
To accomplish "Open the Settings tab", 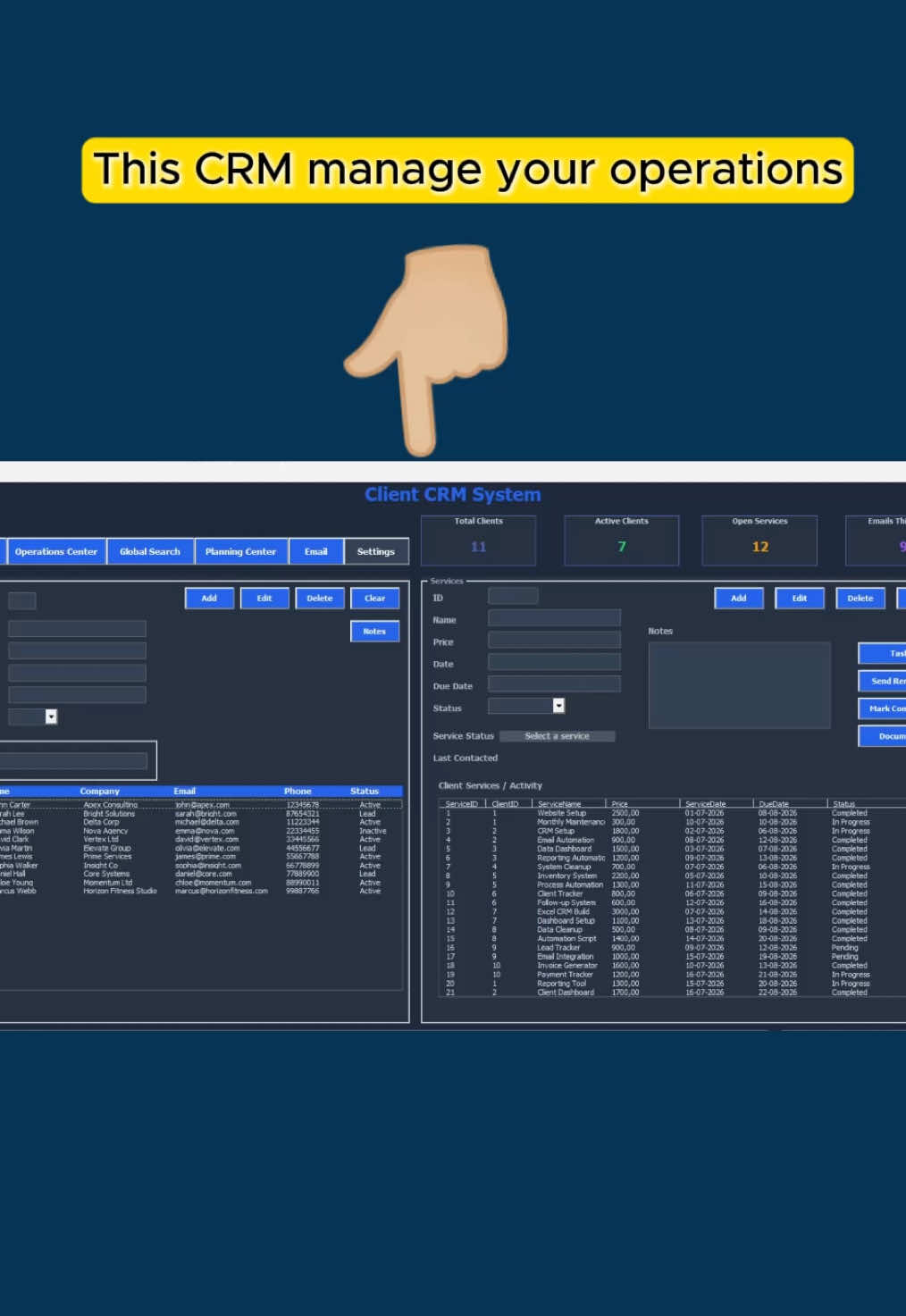I will (376, 551).
